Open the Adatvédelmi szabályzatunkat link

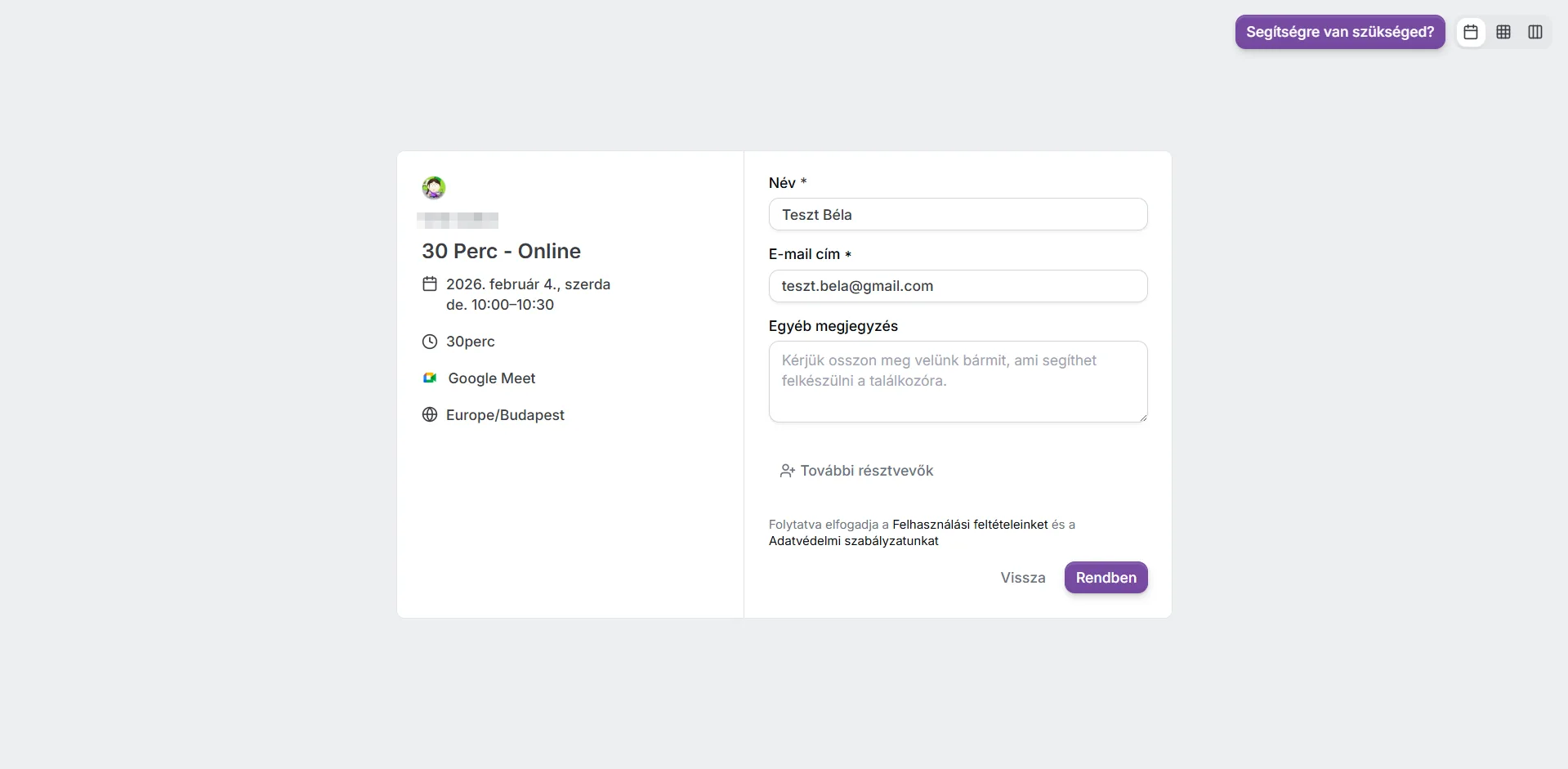854,541
